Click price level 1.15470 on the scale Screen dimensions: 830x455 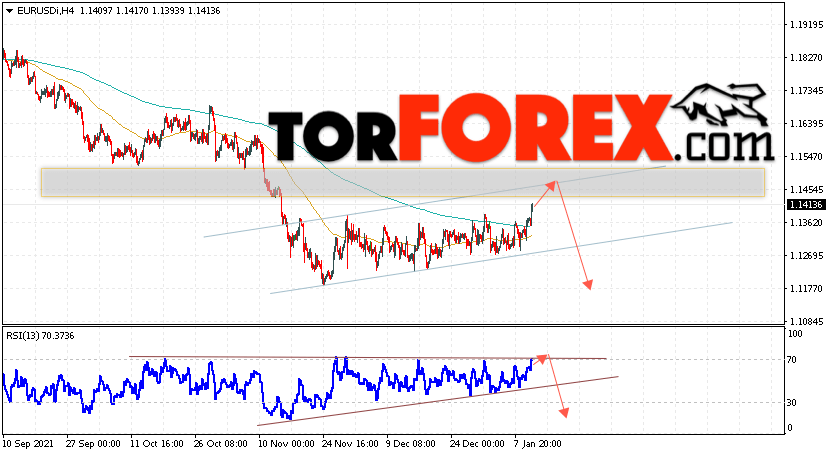click(806, 157)
